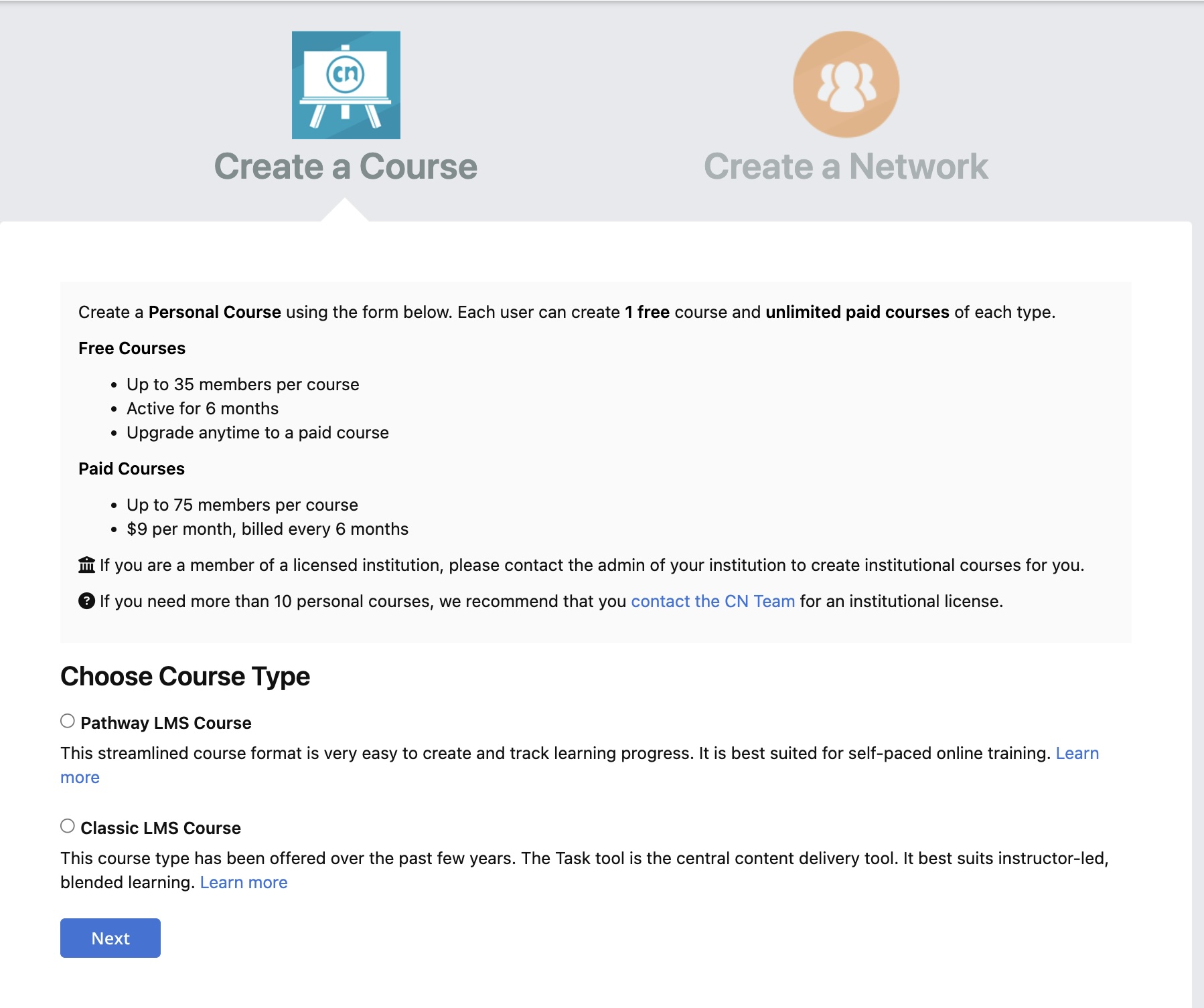
Task: Click the Free Courses heading
Action: point(132,348)
